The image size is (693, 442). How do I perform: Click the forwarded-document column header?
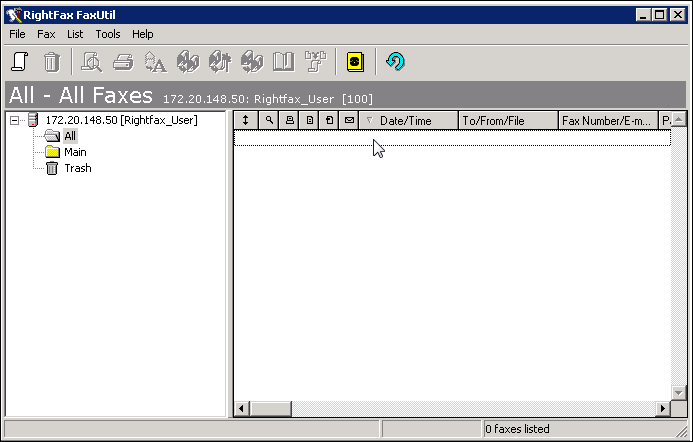[x=329, y=120]
